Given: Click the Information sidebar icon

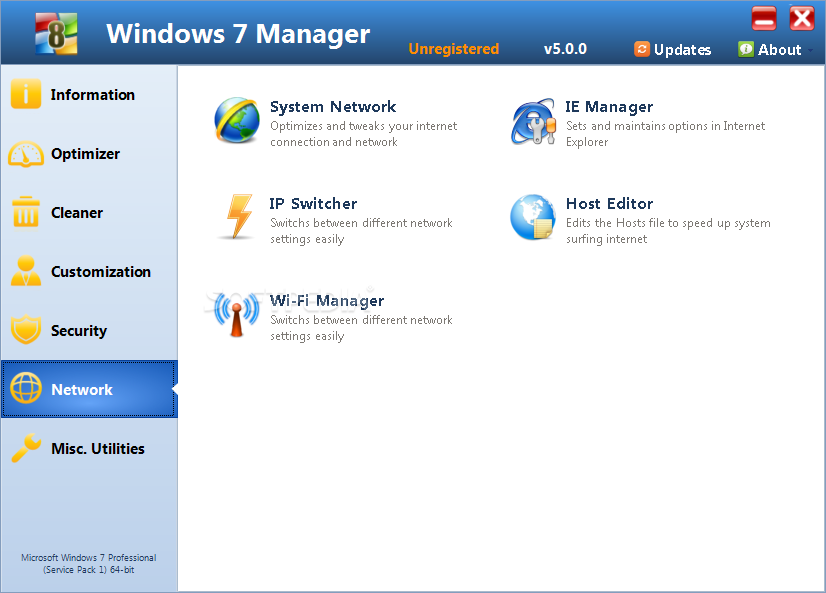Looking at the screenshot, I should click(x=25, y=94).
